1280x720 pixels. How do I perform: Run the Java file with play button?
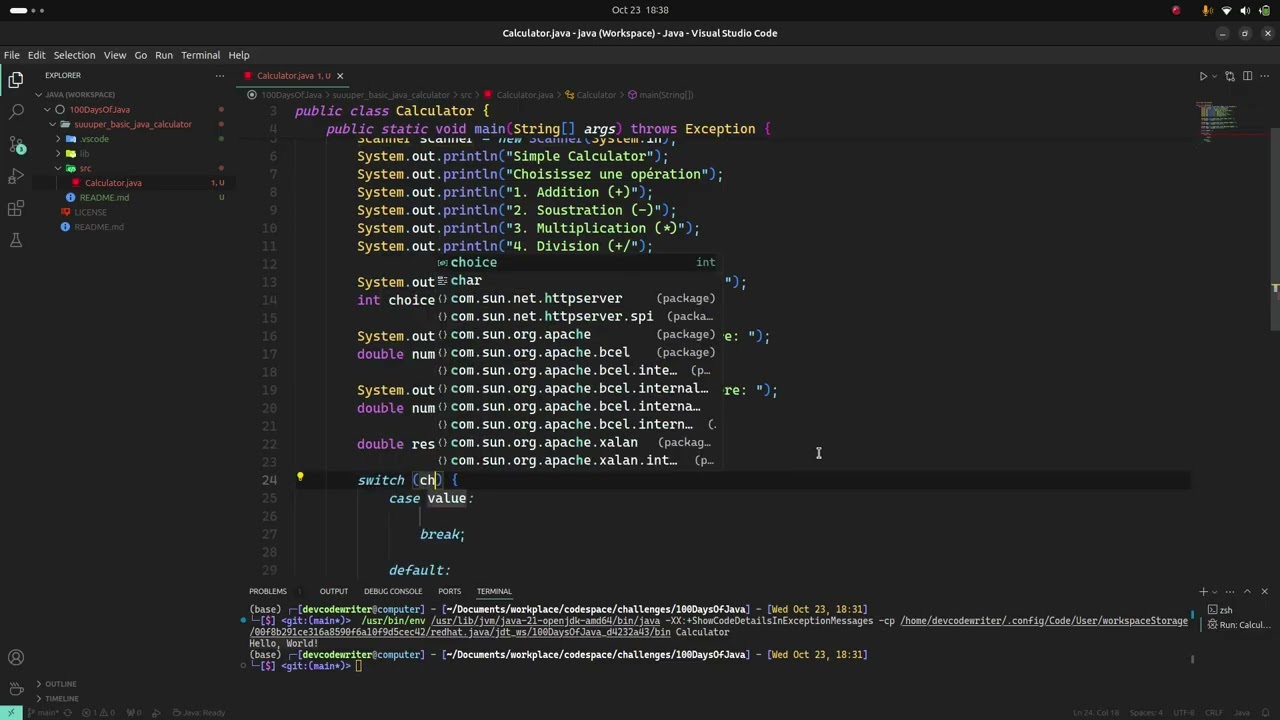[1203, 76]
